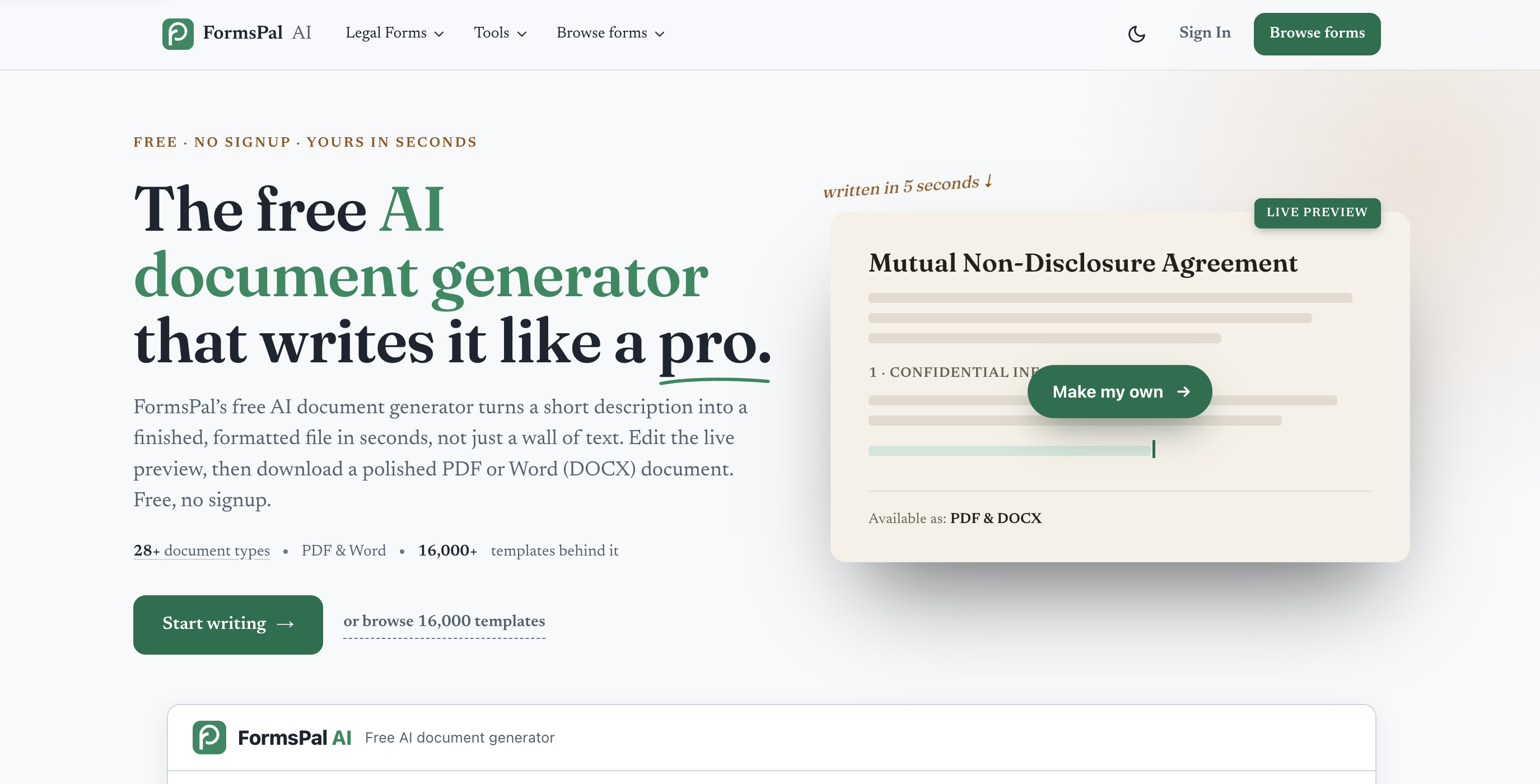Screen dimensions: 1540x784
Task: Click the '16,000+' templates stat
Action: pos(447,551)
